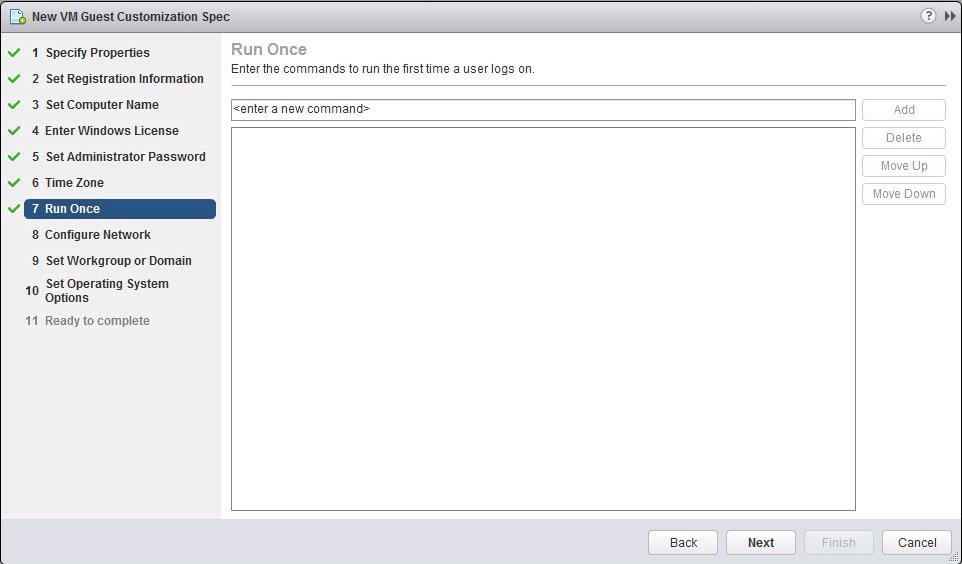Click the Run Once heading text
The image size is (962, 564).
269,49
